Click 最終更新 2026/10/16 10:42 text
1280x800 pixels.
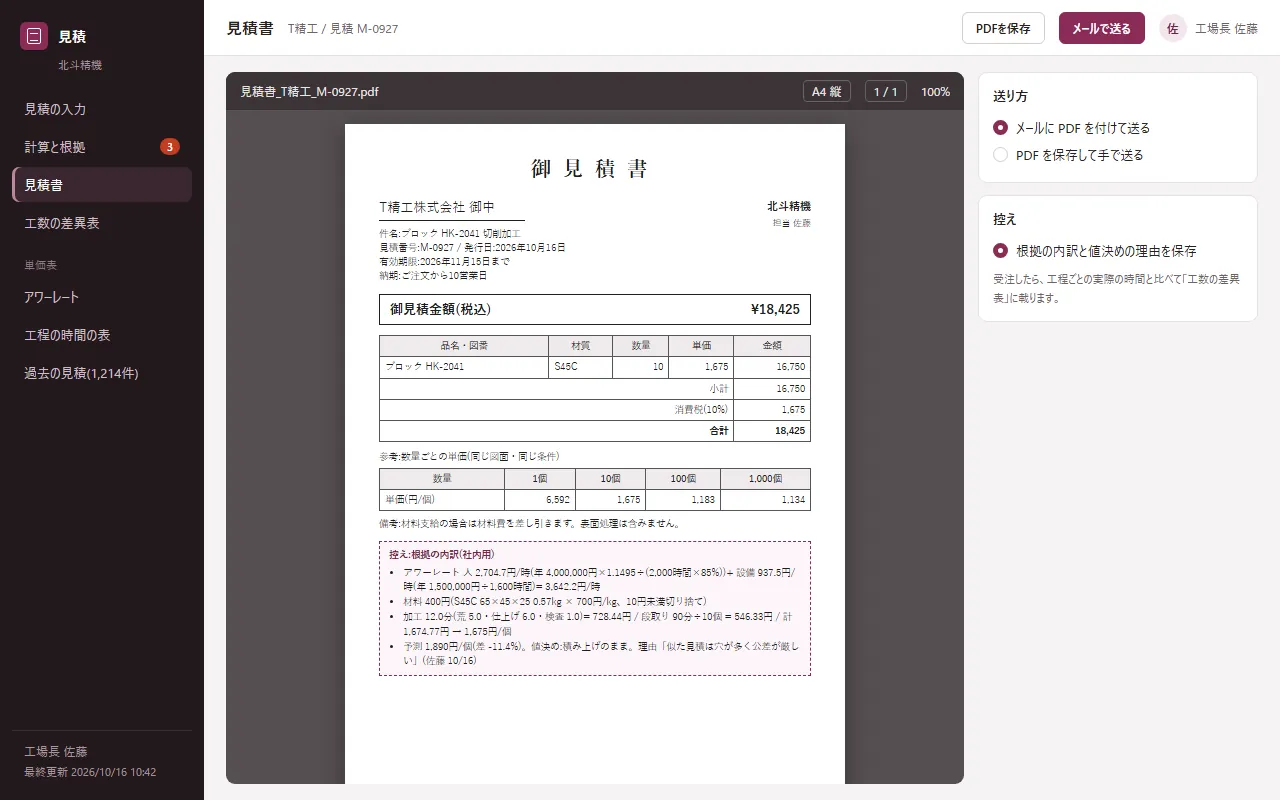point(90,772)
